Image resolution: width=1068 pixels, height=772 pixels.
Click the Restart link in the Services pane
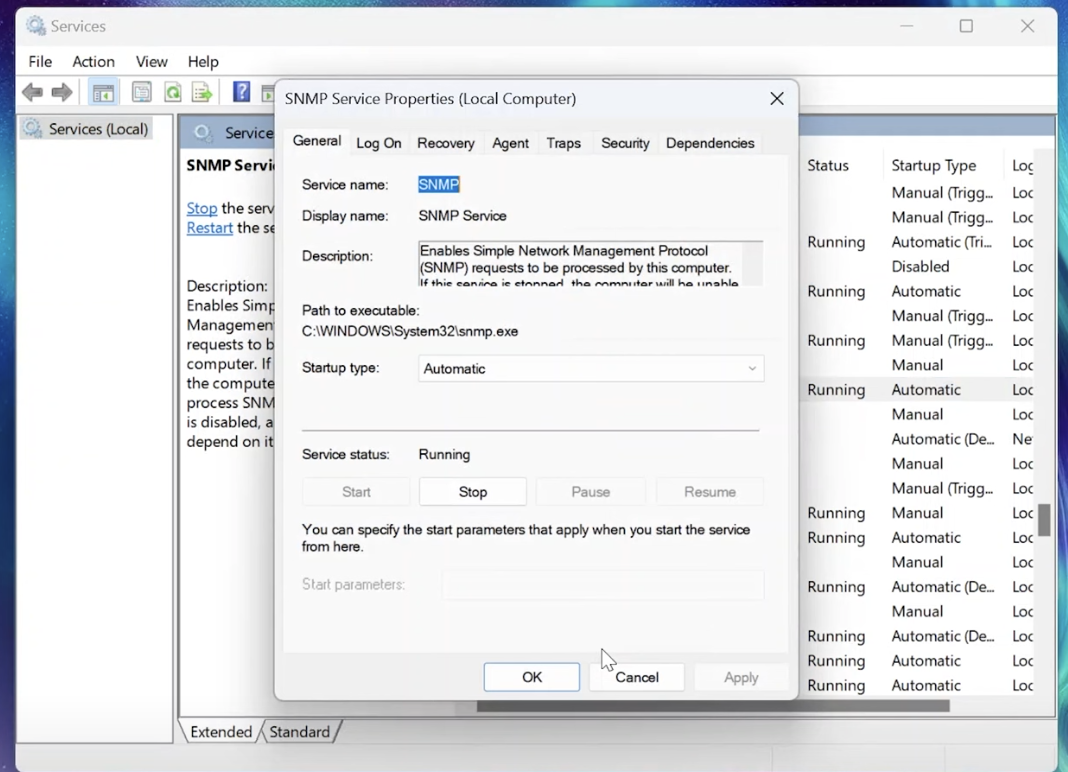tap(210, 228)
